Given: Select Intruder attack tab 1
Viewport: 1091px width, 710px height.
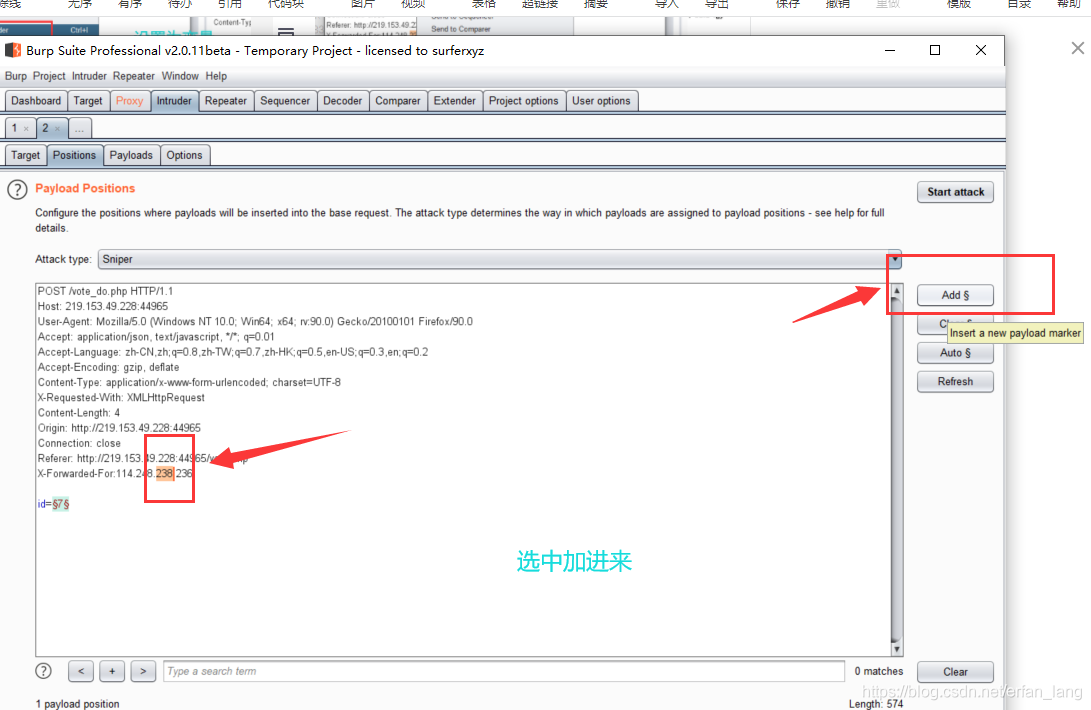Looking at the screenshot, I should pos(14,128).
